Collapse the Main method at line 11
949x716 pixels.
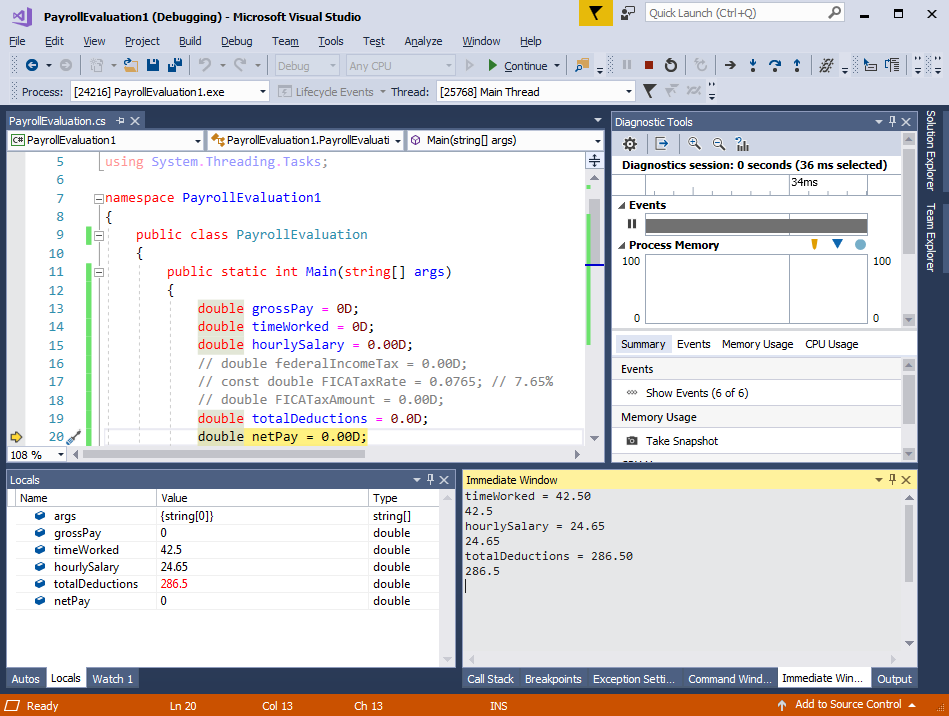click(99, 272)
